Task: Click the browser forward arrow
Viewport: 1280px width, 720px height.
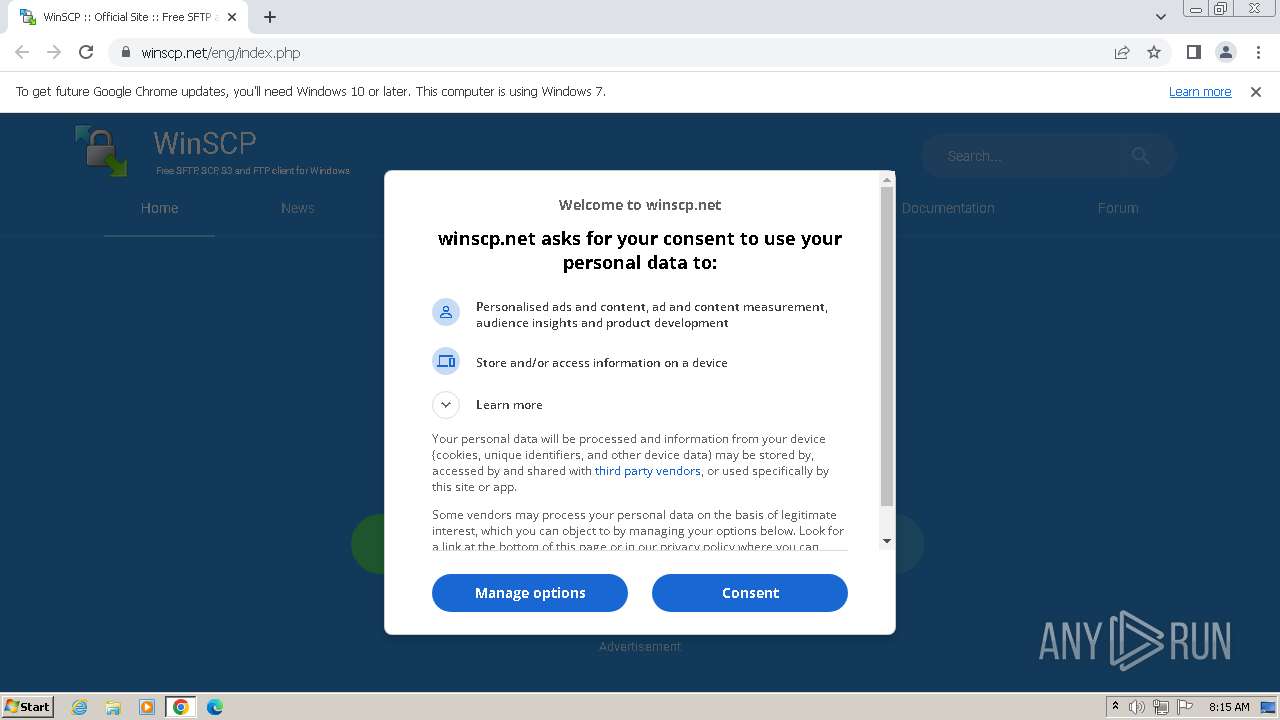Action: 54,52
